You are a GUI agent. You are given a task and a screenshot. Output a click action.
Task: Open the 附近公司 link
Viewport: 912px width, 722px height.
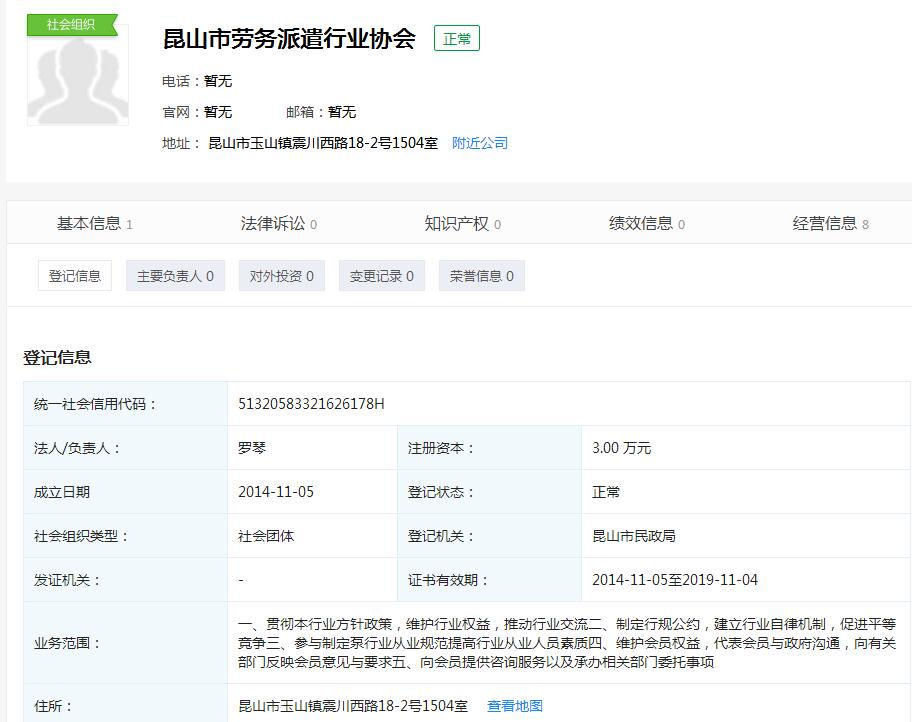point(480,143)
